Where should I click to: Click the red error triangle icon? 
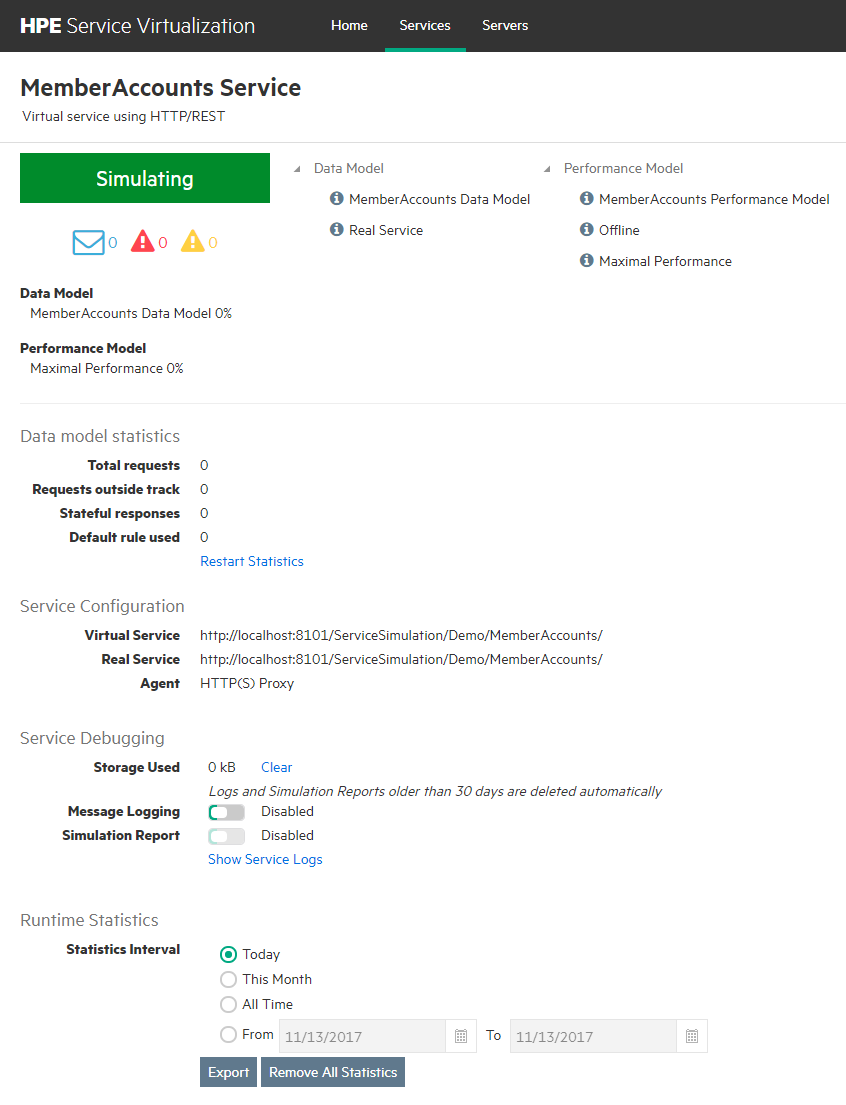pyautogui.click(x=143, y=242)
